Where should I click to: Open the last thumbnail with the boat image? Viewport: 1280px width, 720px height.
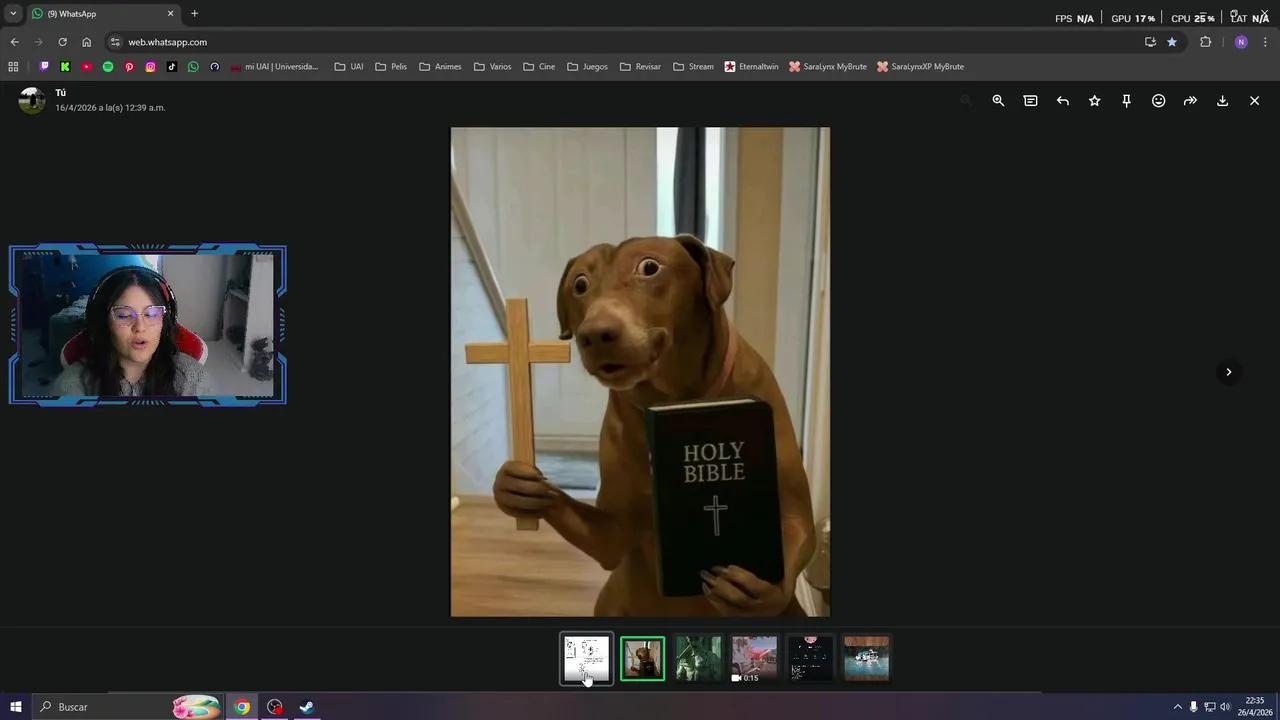pyautogui.click(x=866, y=659)
